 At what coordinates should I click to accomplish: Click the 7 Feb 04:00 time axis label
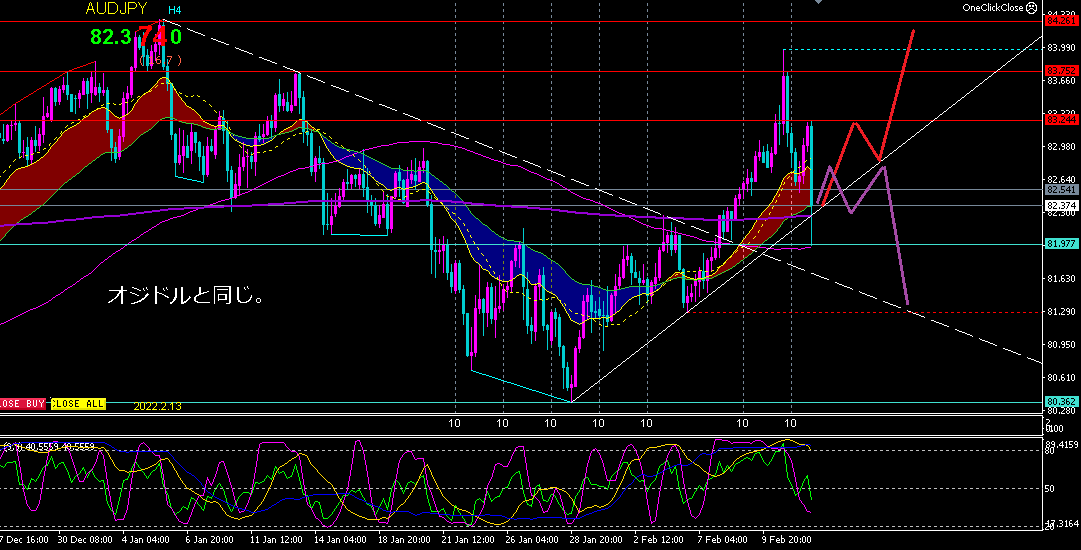(723, 540)
